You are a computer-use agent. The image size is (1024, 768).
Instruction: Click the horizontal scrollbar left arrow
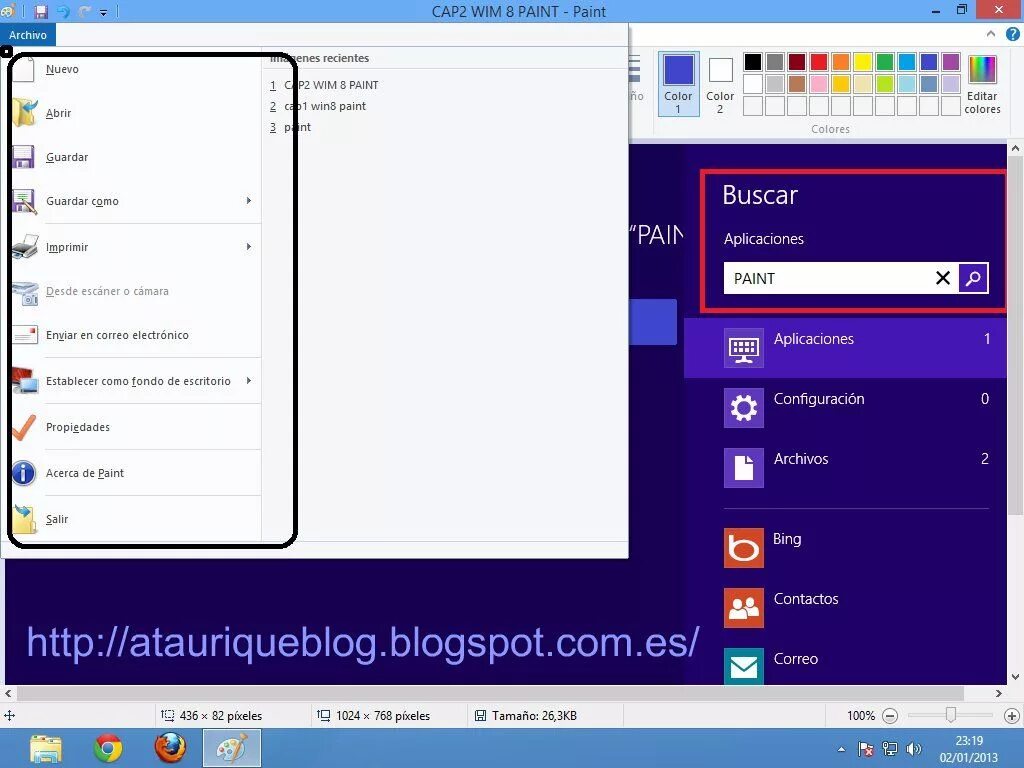point(8,694)
